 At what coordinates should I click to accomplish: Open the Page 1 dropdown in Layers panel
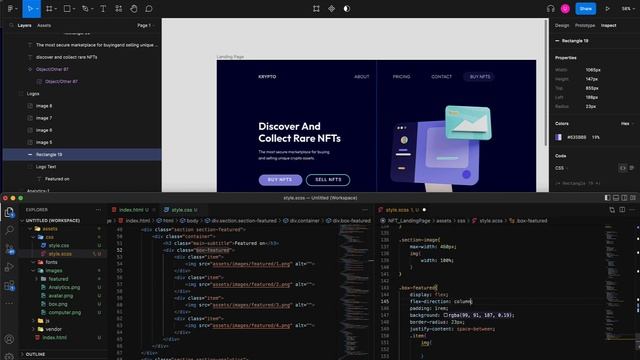pos(145,25)
